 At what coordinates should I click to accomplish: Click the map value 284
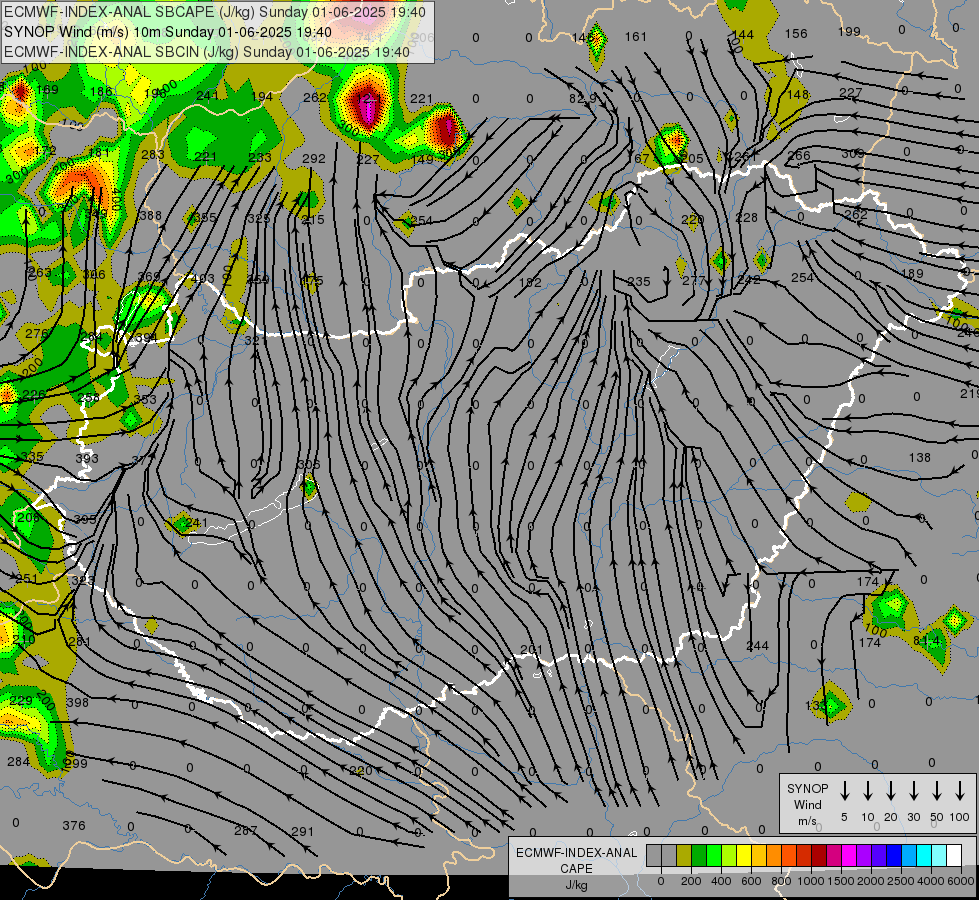click(x=19, y=761)
